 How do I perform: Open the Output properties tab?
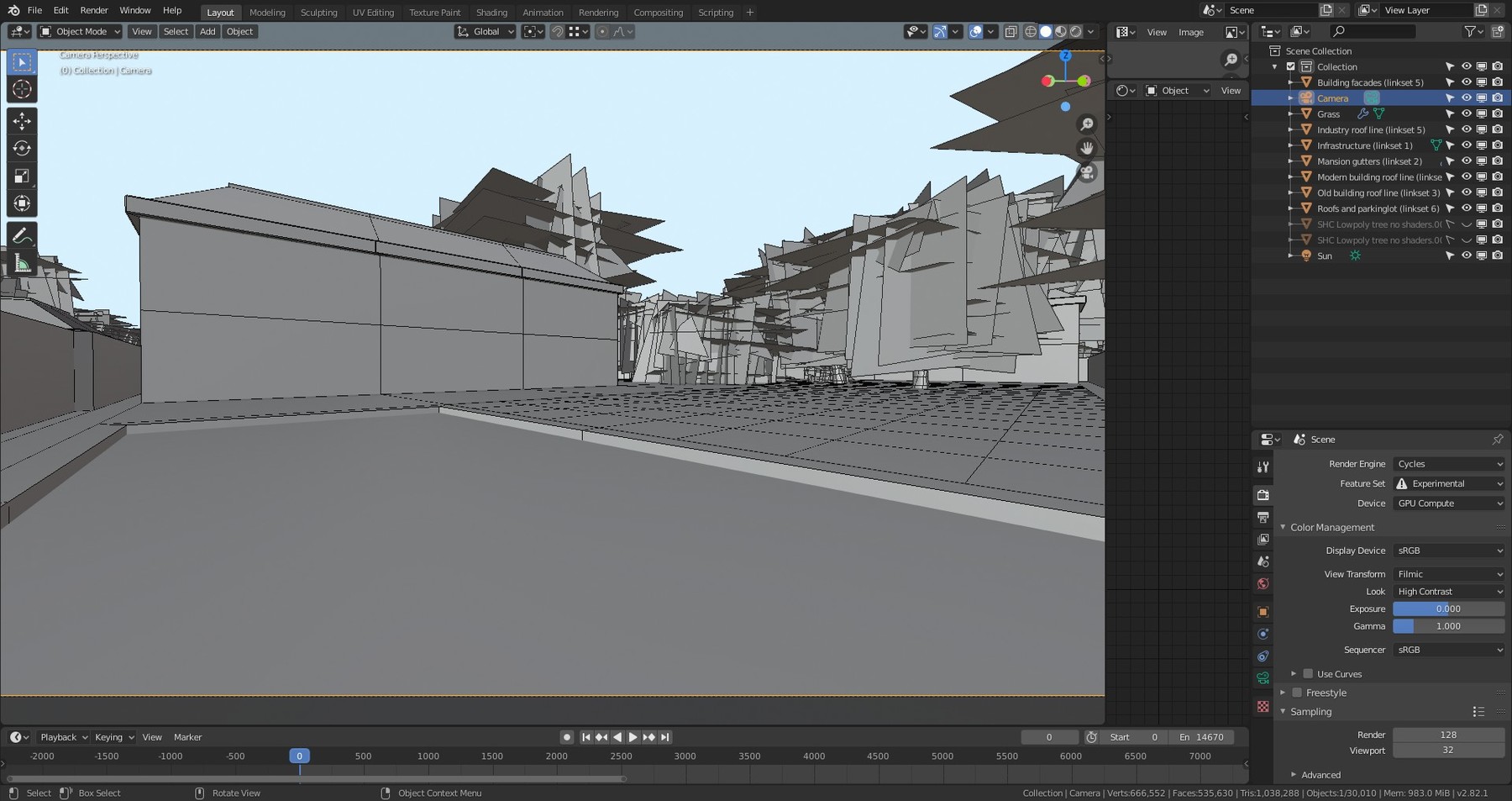pyautogui.click(x=1263, y=517)
